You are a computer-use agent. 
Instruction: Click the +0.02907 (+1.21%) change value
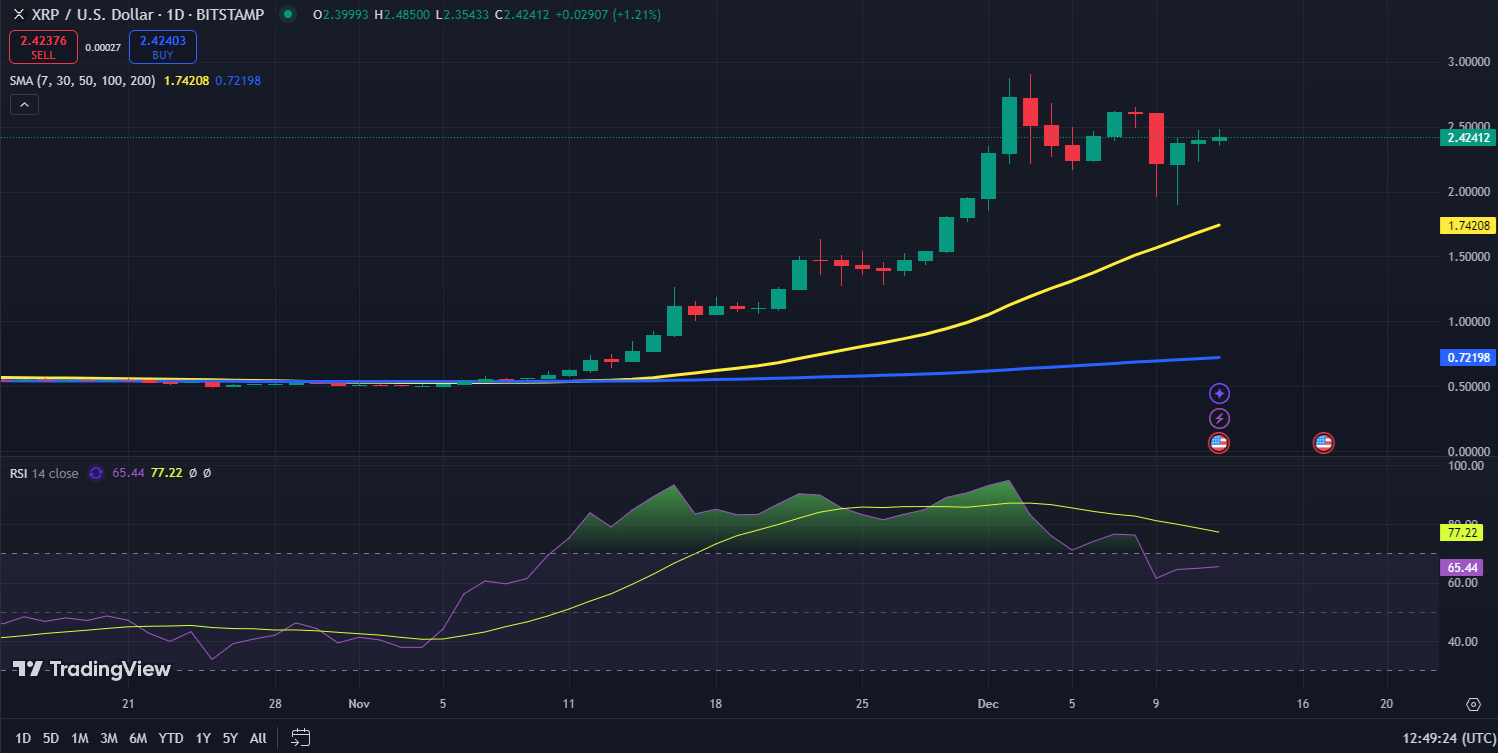click(x=608, y=15)
